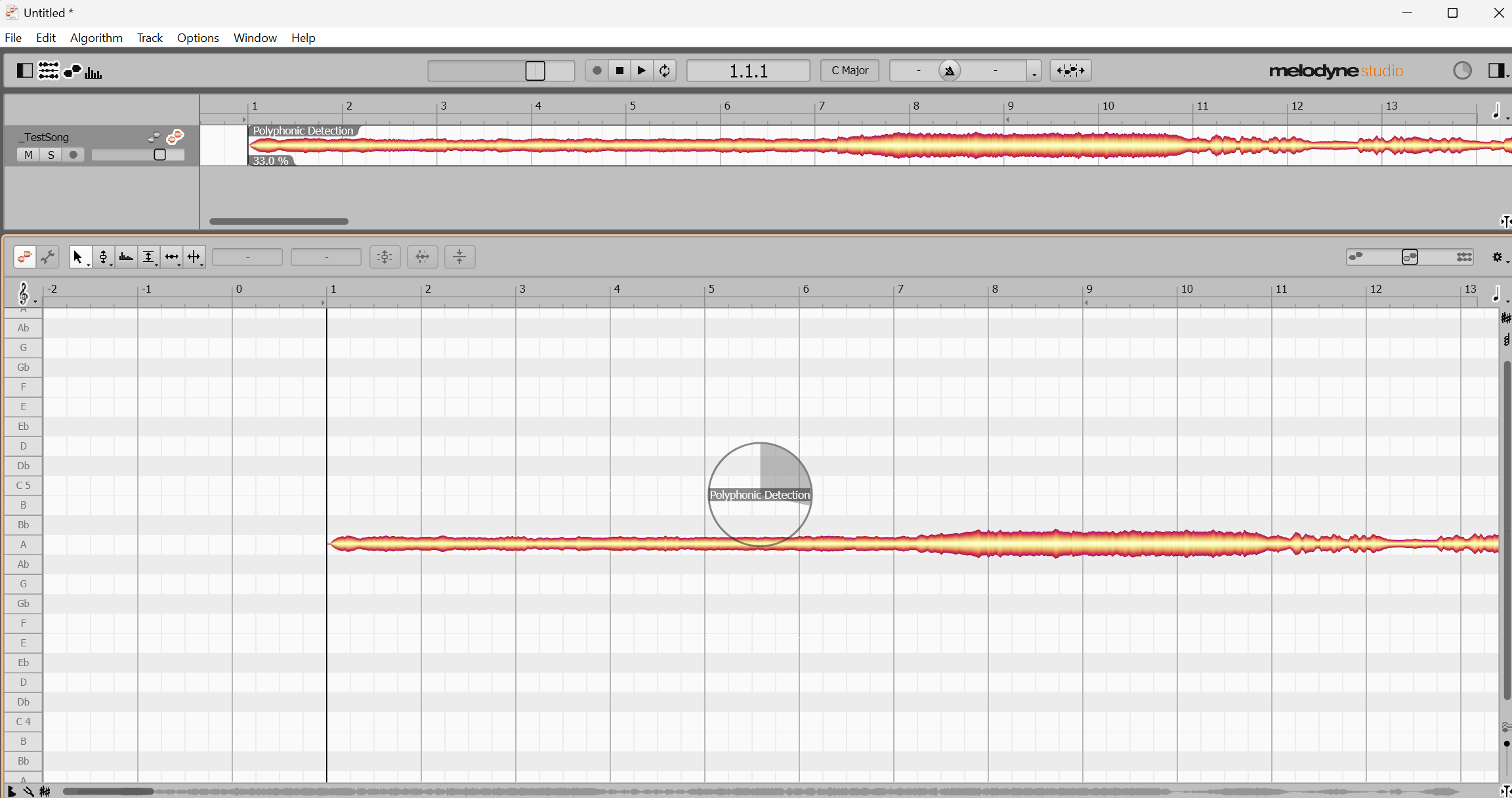Open the Algorithm menu
The height and width of the screenshot is (798, 1512).
pyautogui.click(x=96, y=37)
